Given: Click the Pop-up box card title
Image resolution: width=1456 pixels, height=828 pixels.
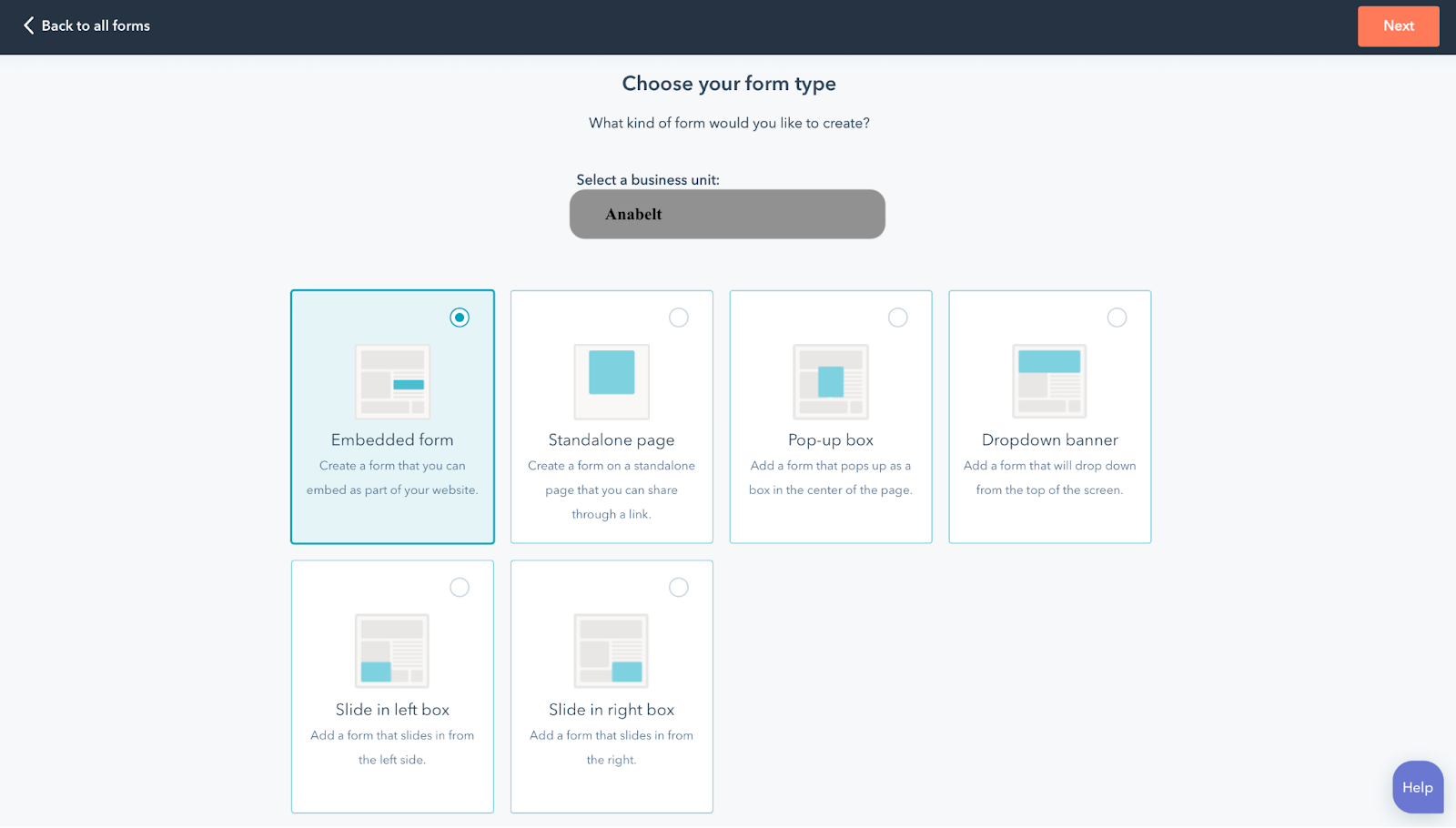Looking at the screenshot, I should 831,440.
